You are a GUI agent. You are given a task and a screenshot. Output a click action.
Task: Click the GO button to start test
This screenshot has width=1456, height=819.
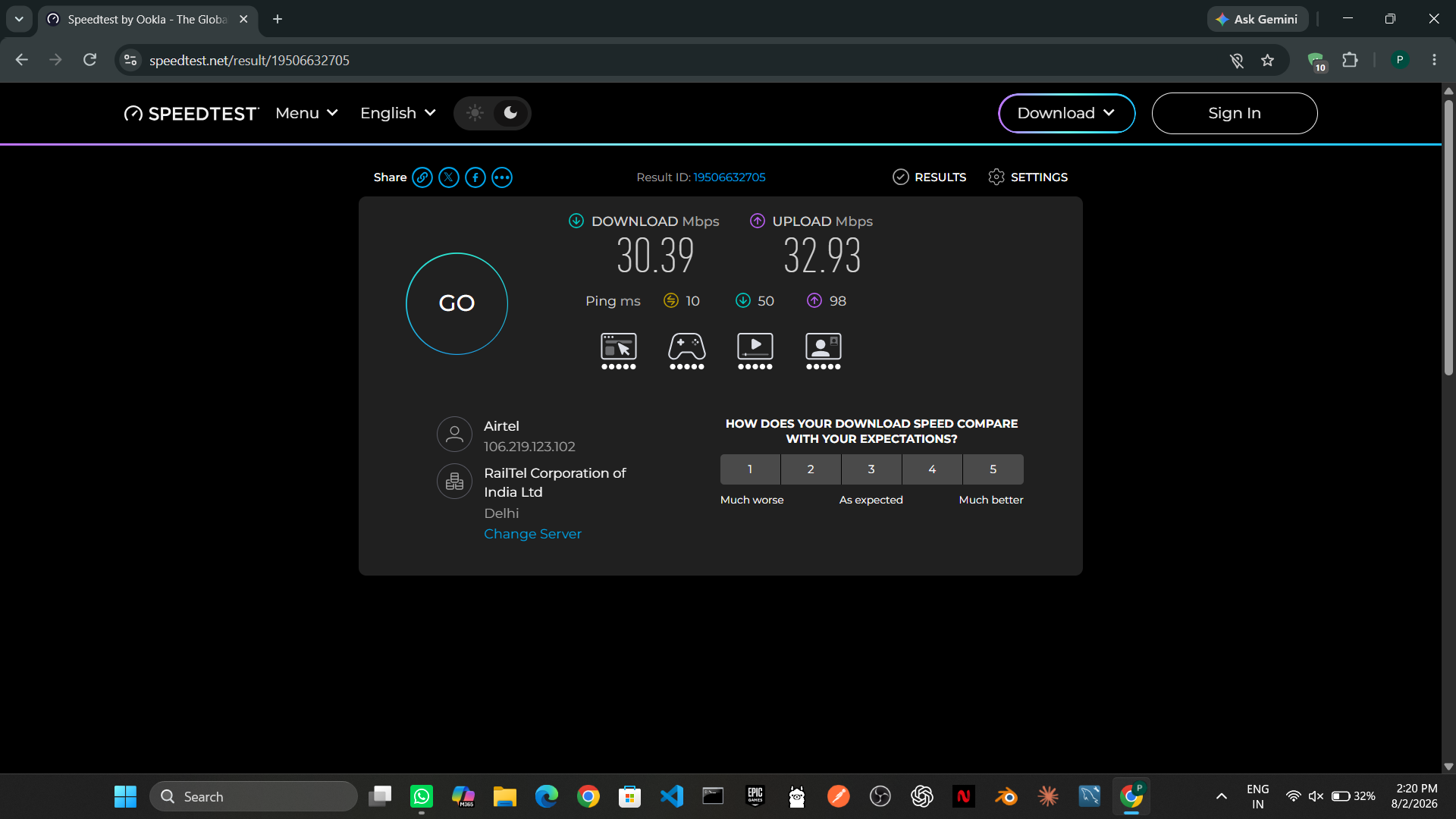click(x=457, y=303)
